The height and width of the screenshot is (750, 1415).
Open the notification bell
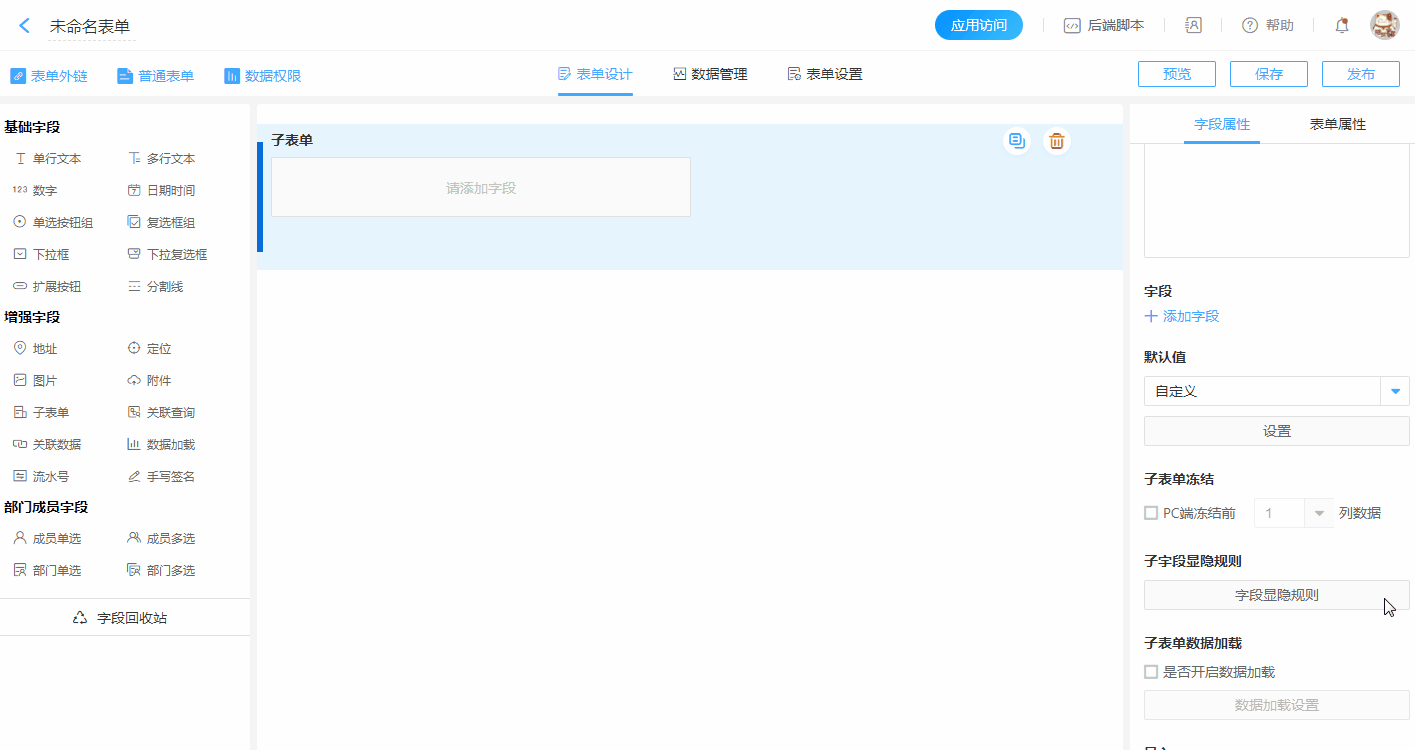[x=1342, y=26]
